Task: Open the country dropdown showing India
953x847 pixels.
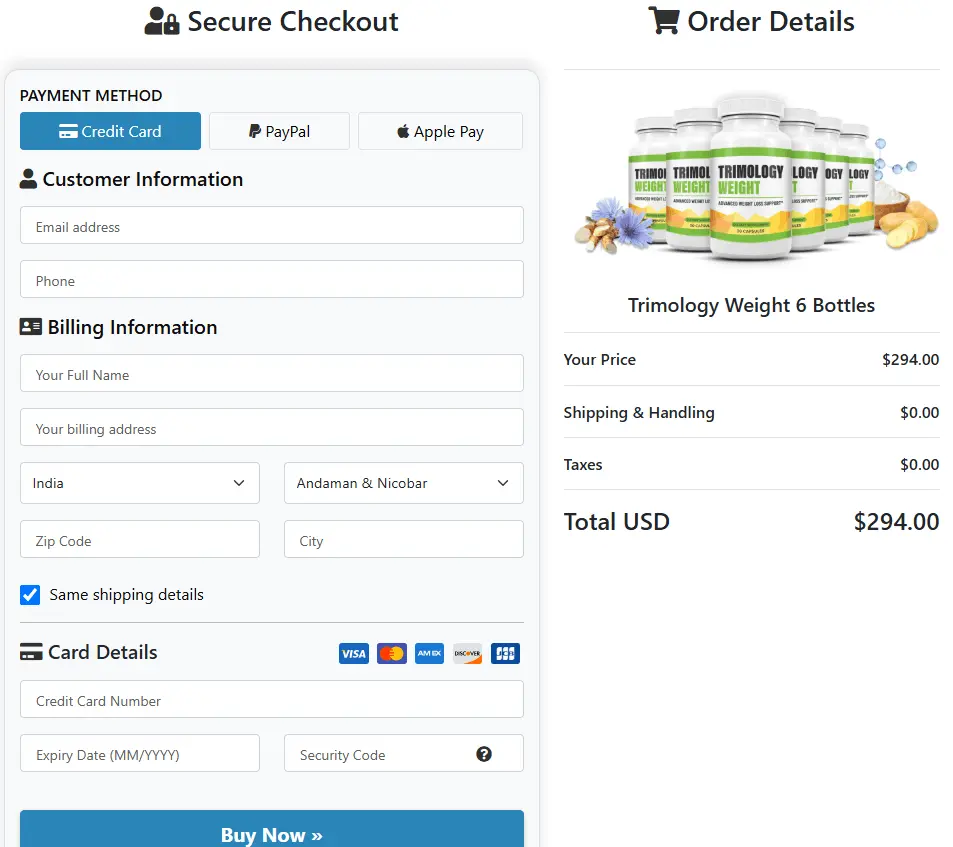Action: pyautogui.click(x=139, y=483)
